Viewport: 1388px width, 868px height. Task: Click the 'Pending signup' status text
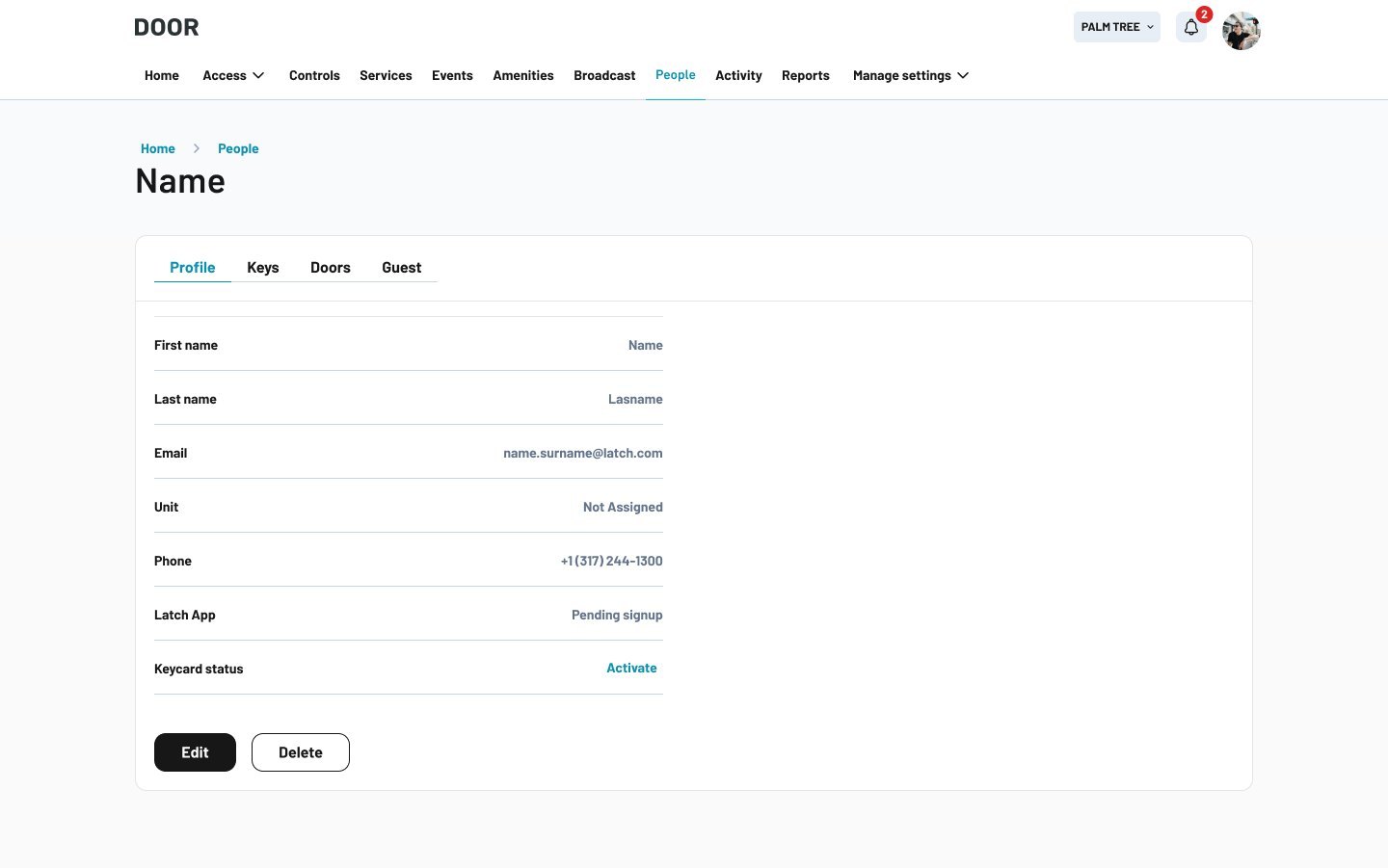pyautogui.click(x=617, y=615)
